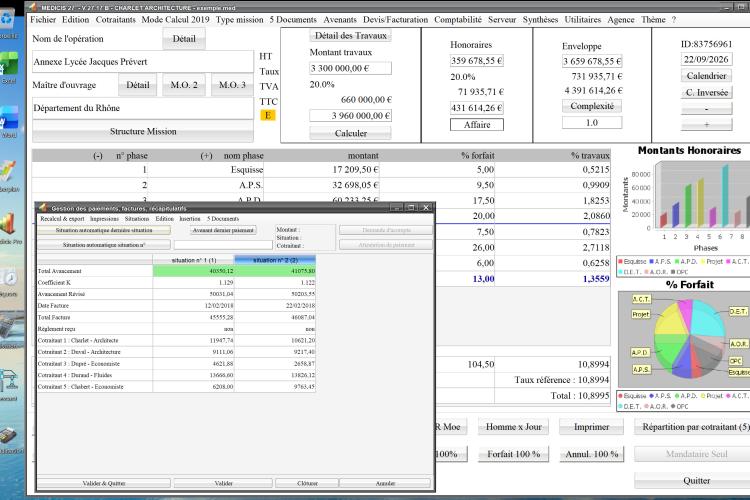Open the Avenants menu
750x500 pixels.
point(340,20)
